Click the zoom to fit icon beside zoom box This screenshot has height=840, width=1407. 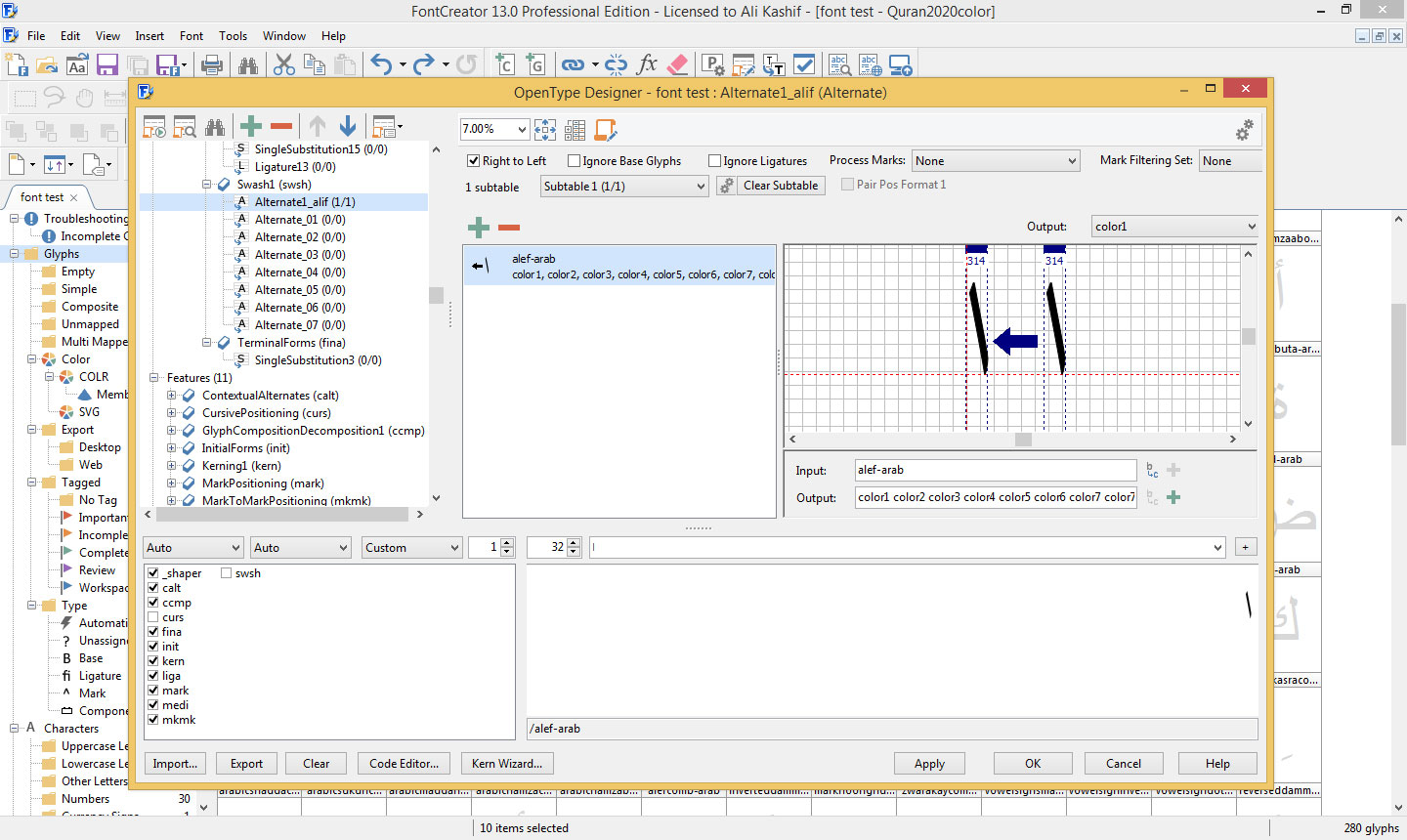pos(545,130)
